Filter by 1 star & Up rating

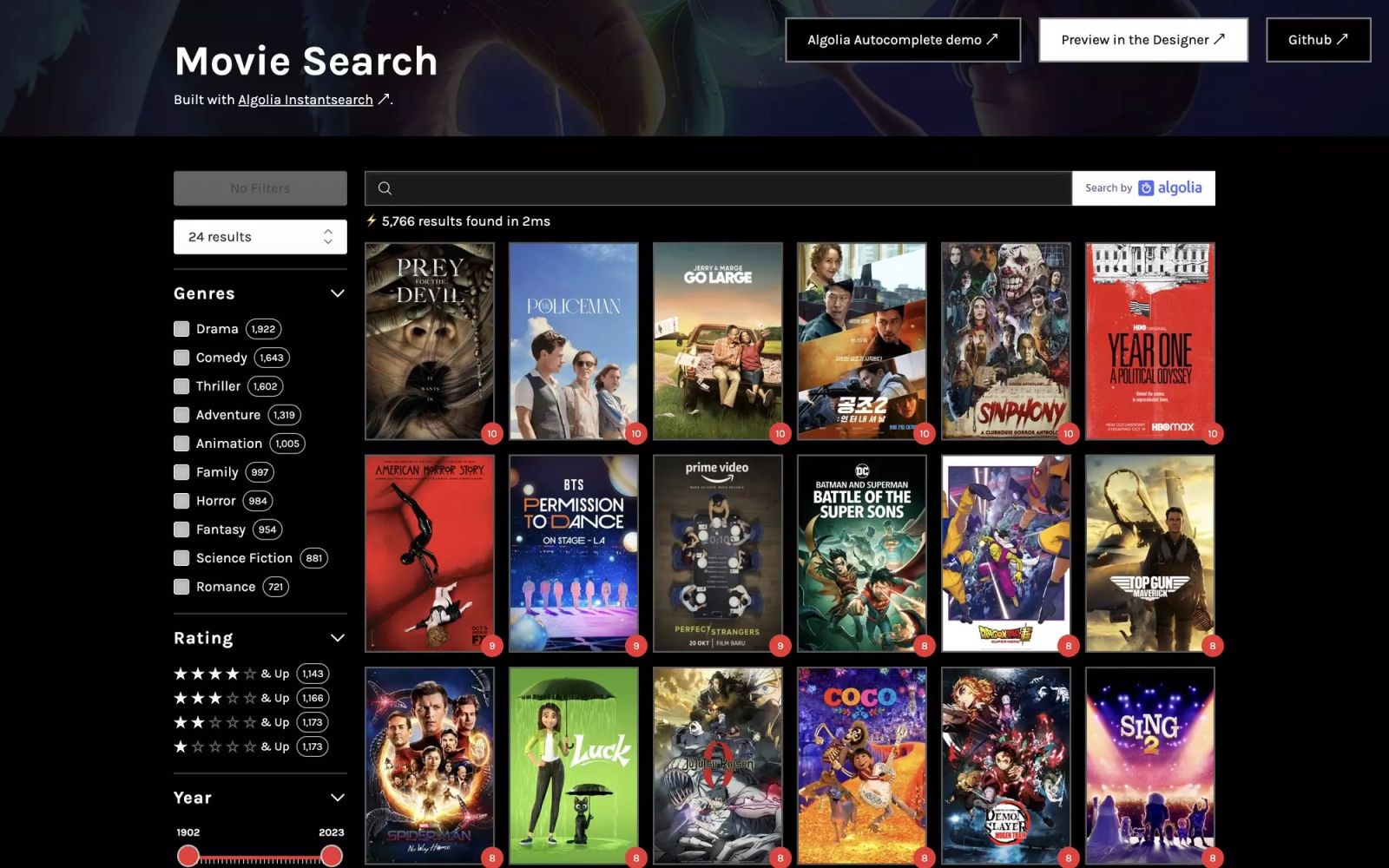tap(251, 746)
